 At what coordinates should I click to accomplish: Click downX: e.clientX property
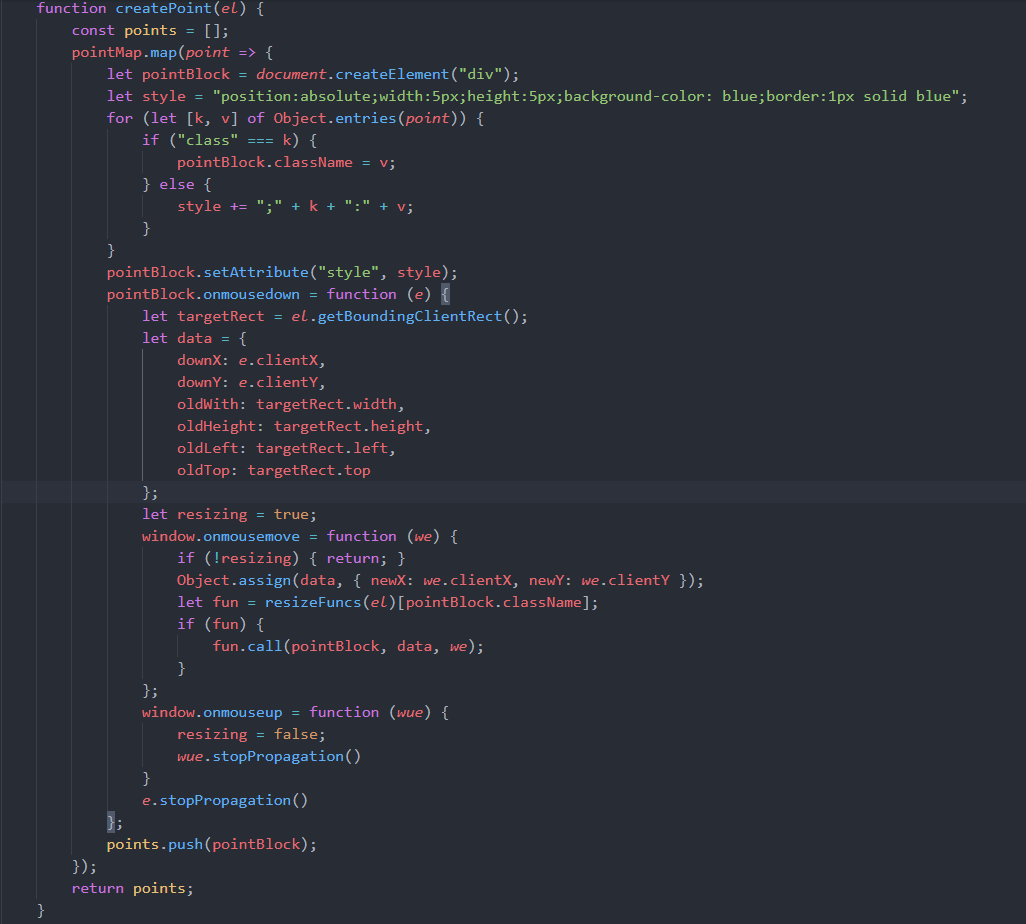(251, 361)
